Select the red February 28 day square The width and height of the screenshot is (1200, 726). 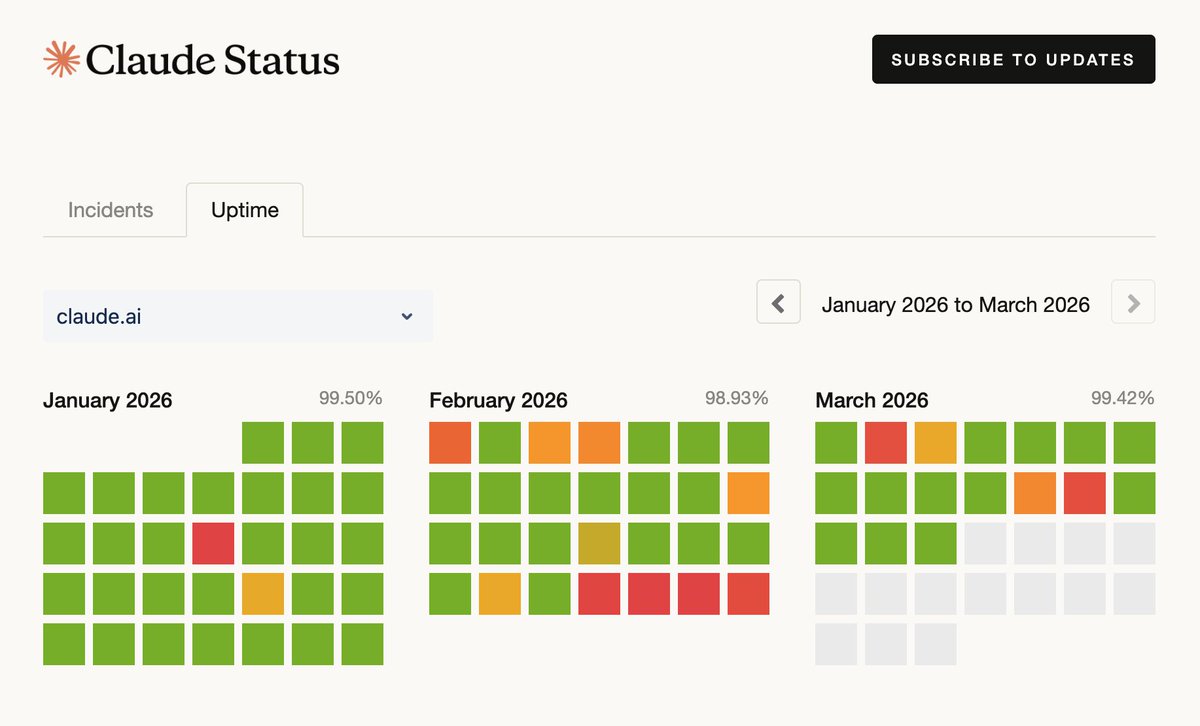point(748,593)
